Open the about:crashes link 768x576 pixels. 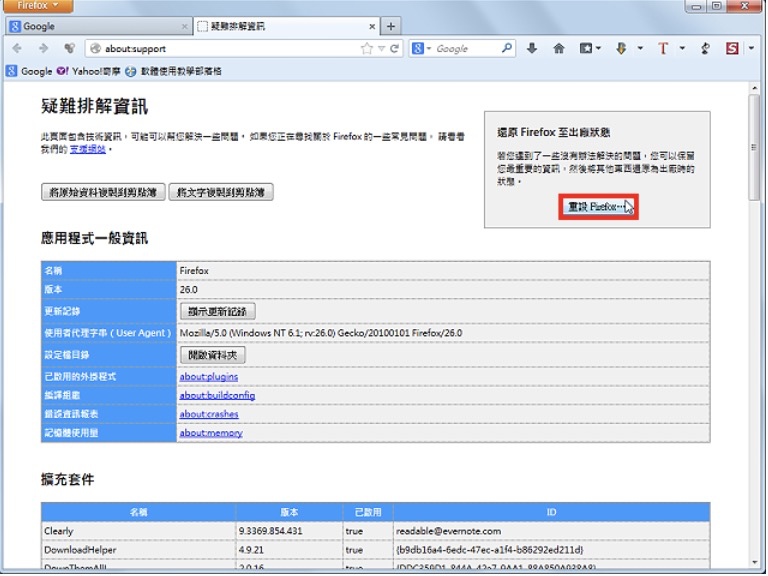click(x=209, y=414)
